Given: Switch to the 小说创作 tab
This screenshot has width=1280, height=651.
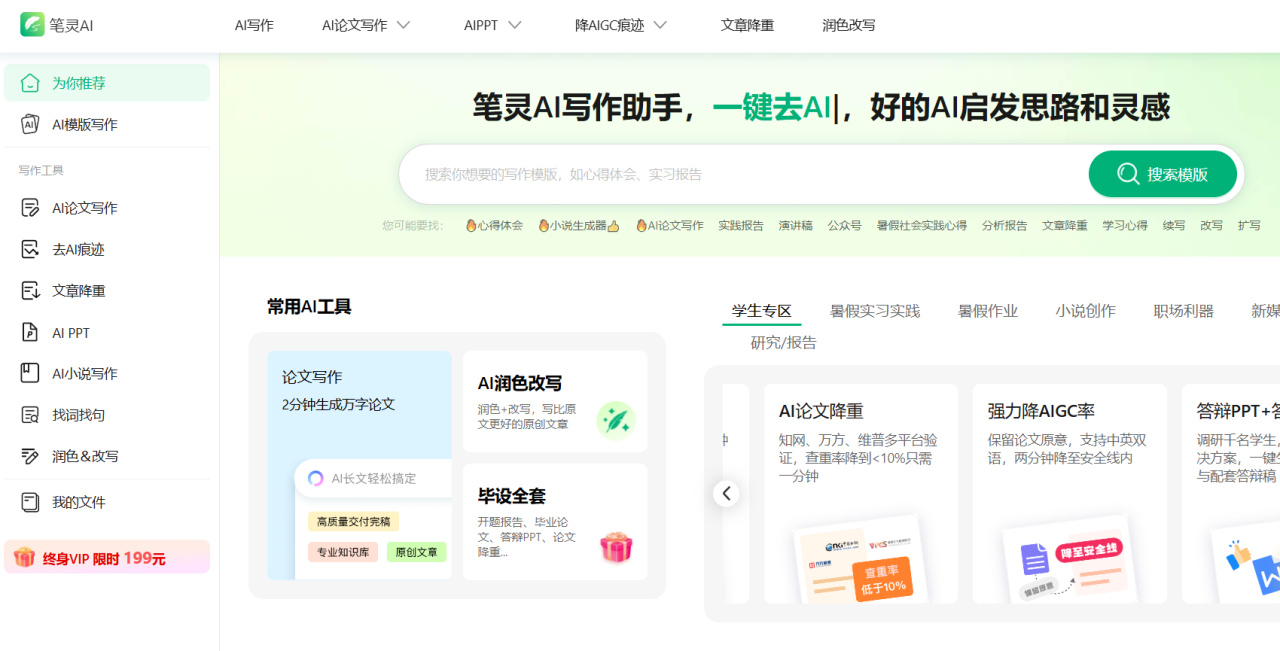Looking at the screenshot, I should [x=1086, y=311].
